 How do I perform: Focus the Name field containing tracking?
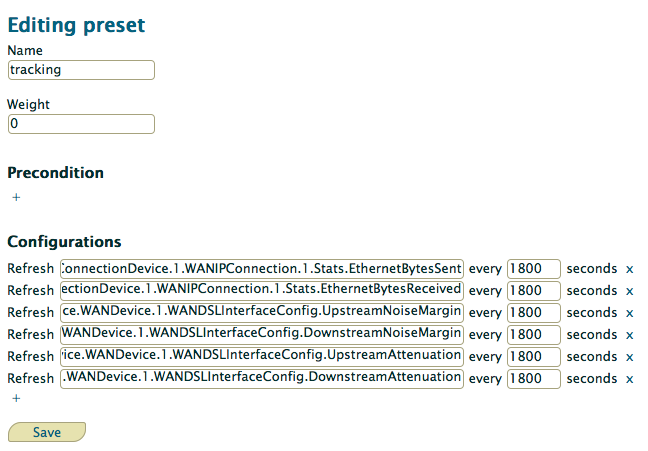(81, 70)
